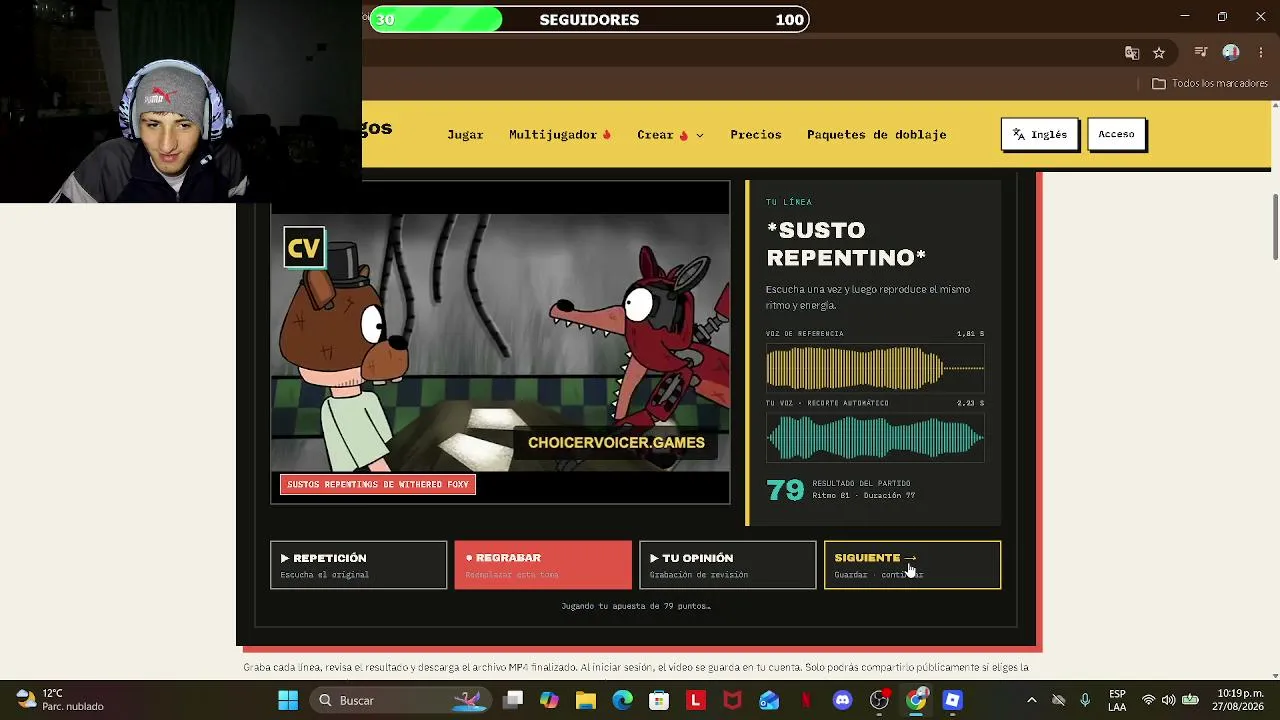Click the Acceso login button
Screen dimensions: 1280x720
point(1116,134)
